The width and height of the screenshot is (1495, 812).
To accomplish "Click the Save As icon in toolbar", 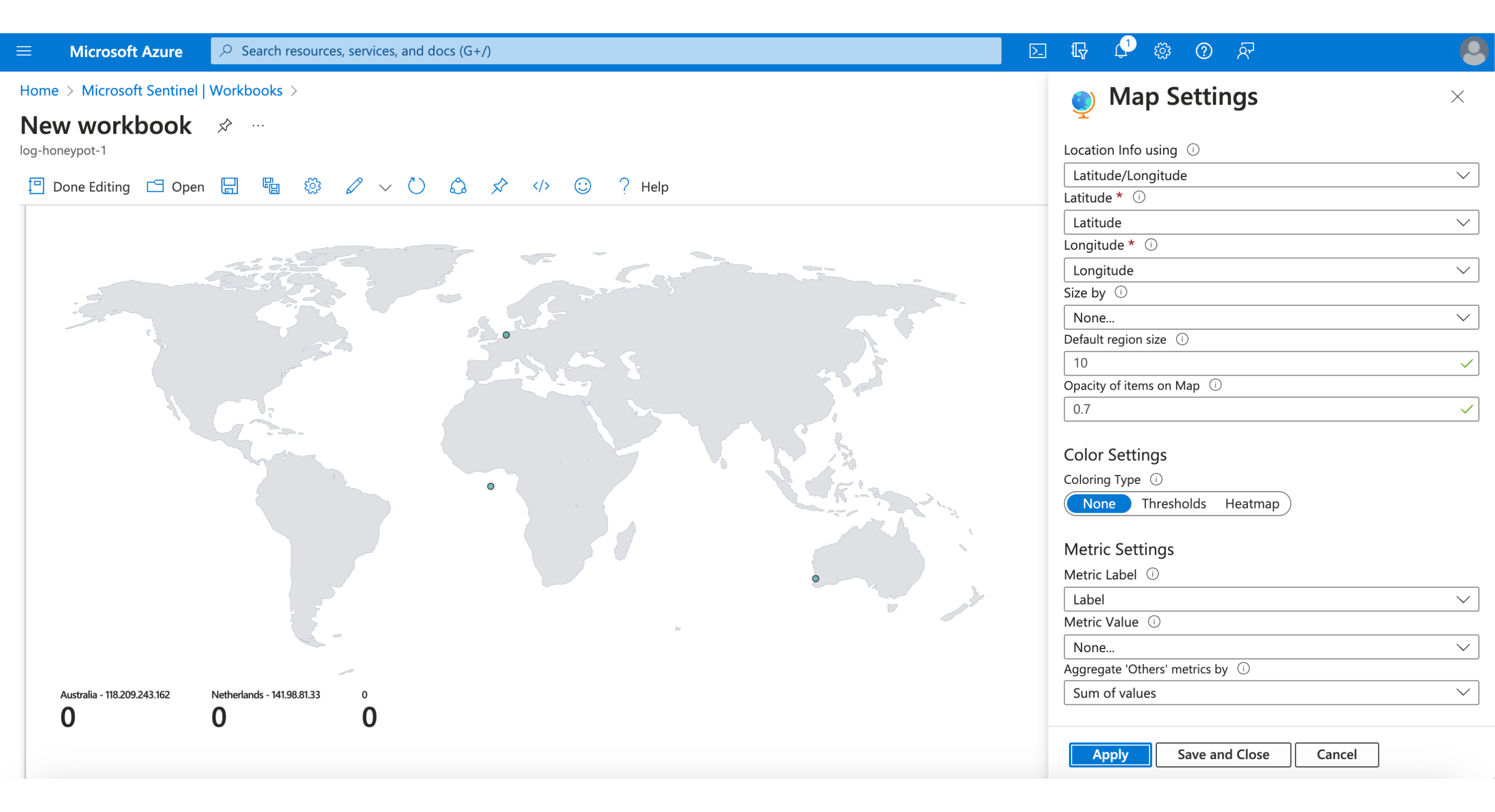I will coord(271,186).
